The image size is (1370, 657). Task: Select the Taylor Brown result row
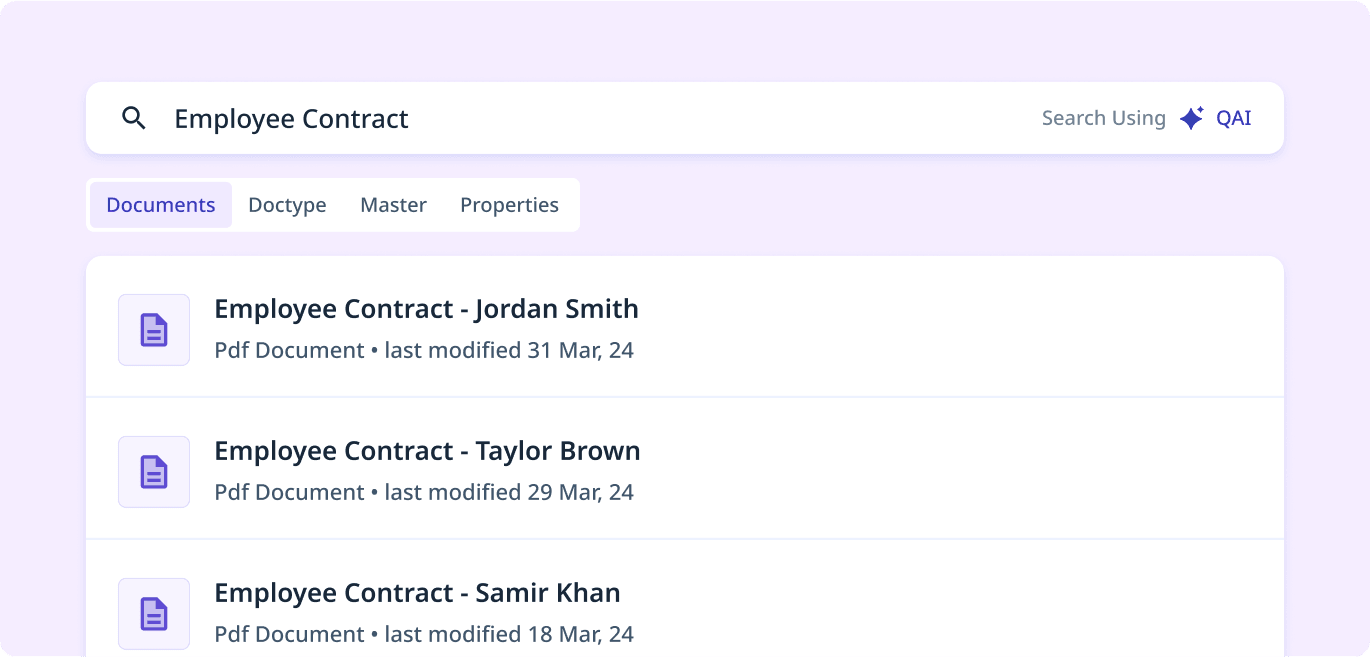pos(685,469)
